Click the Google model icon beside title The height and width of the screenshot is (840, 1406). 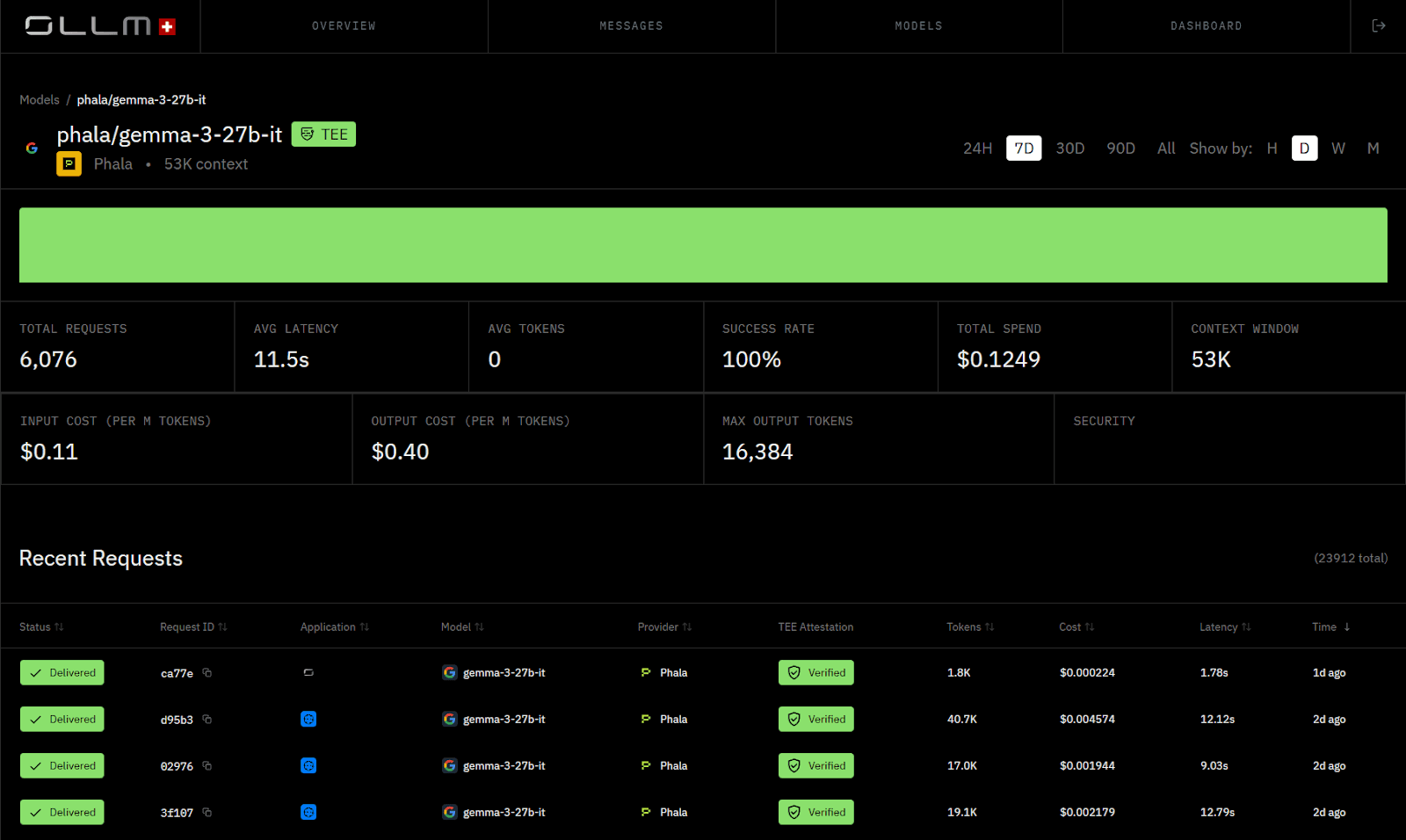32,148
